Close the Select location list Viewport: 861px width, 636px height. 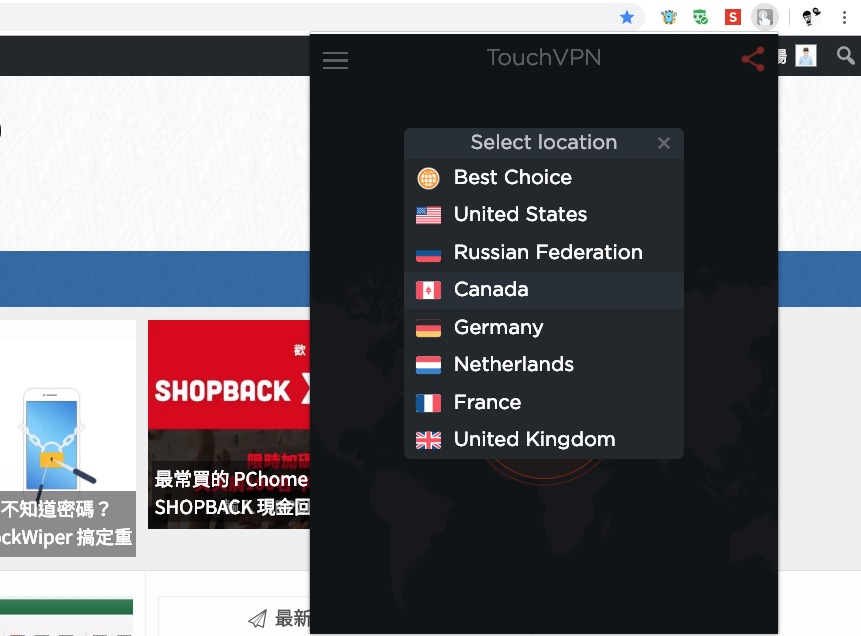click(663, 143)
